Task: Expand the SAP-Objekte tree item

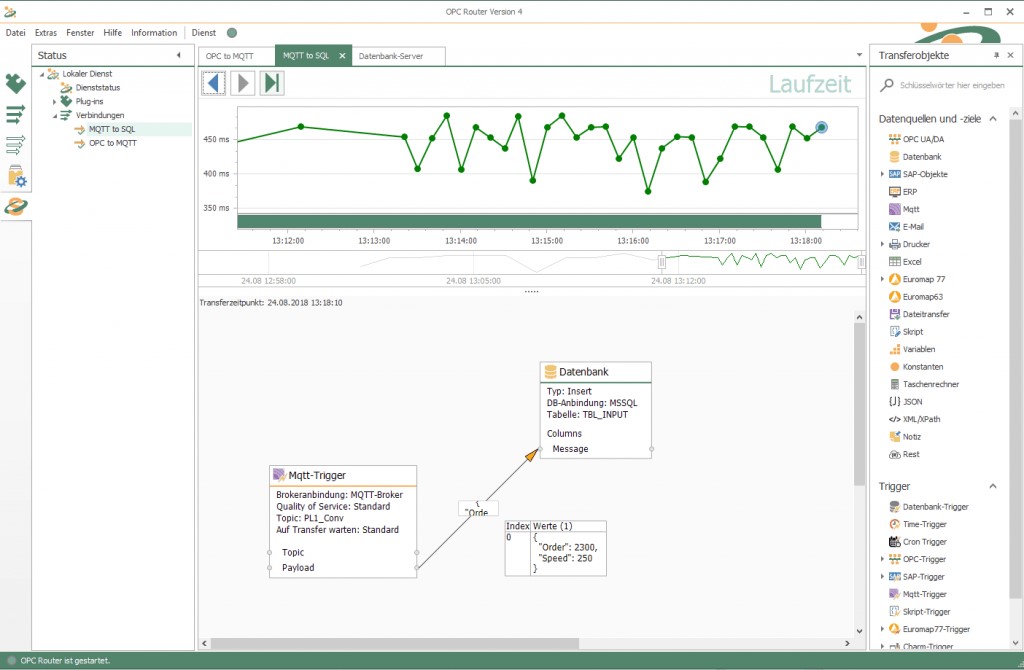Action: click(882, 174)
